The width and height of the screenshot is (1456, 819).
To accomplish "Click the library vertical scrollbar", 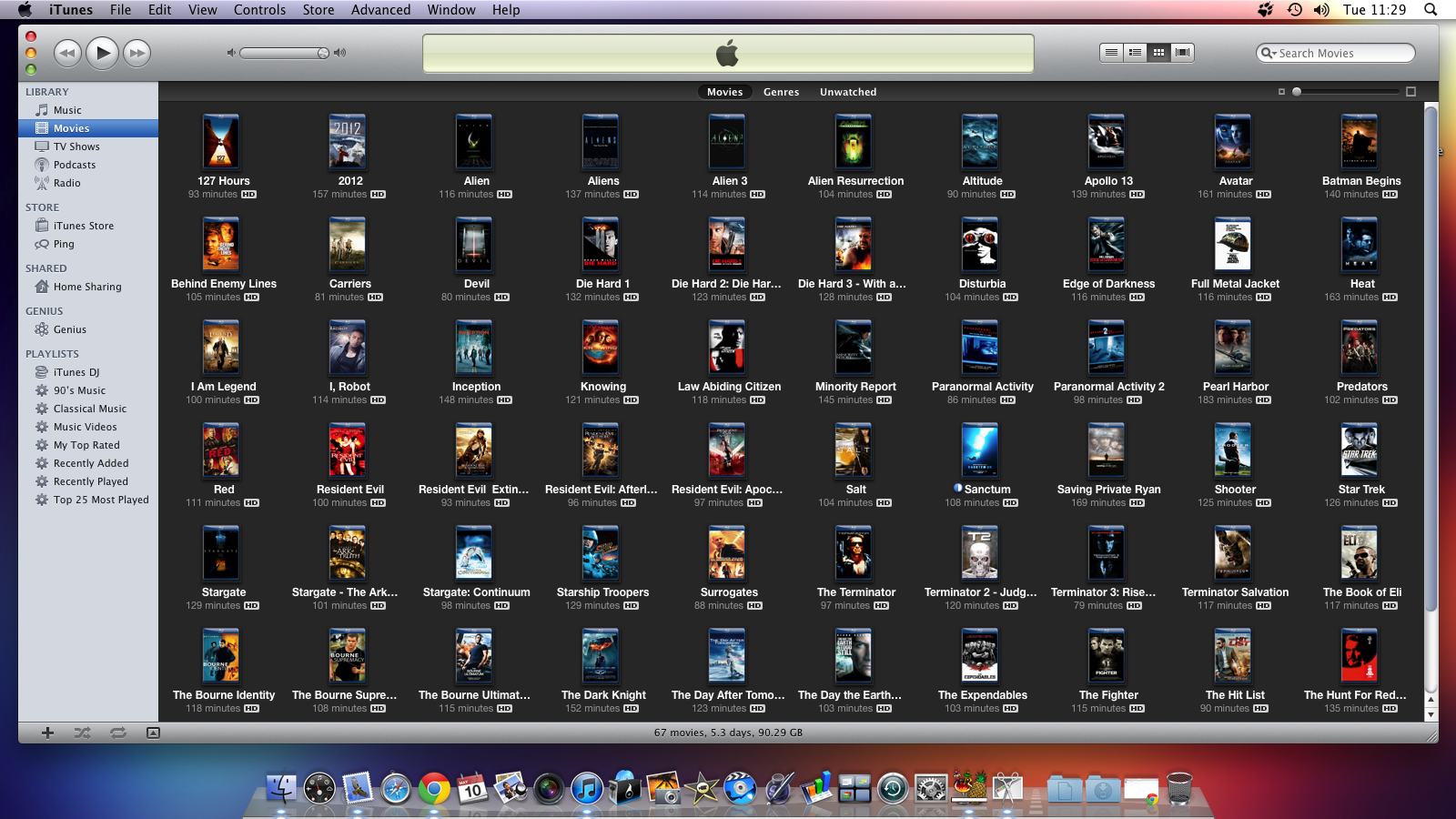I will pos(1431,359).
